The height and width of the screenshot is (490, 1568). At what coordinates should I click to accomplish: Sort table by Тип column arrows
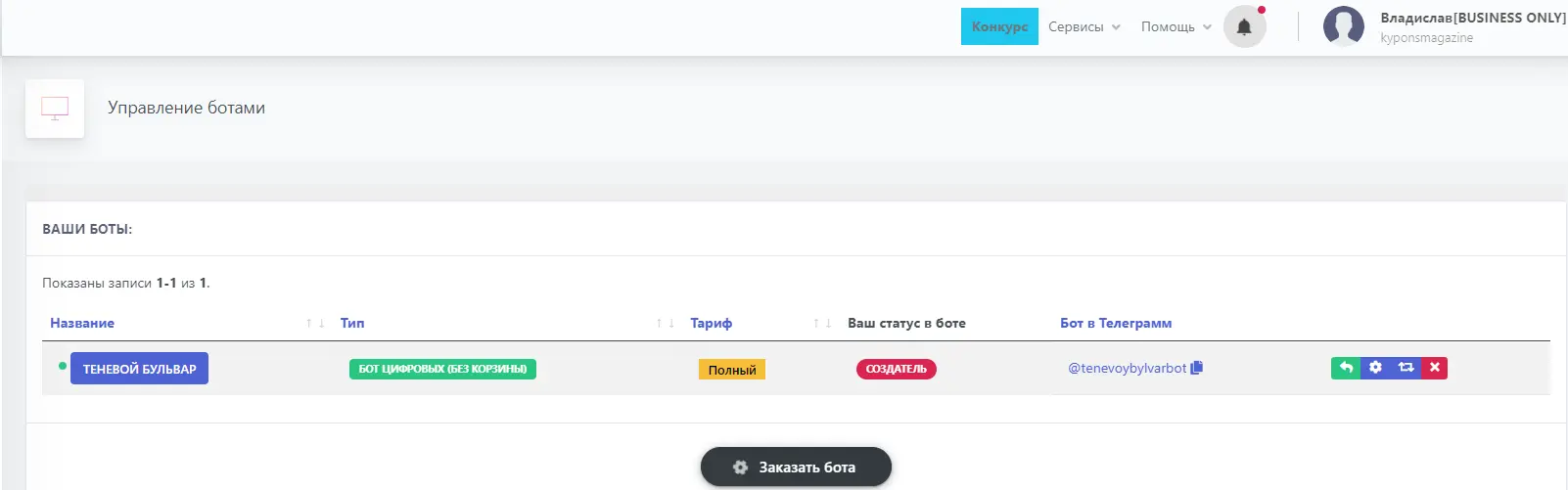click(666, 324)
